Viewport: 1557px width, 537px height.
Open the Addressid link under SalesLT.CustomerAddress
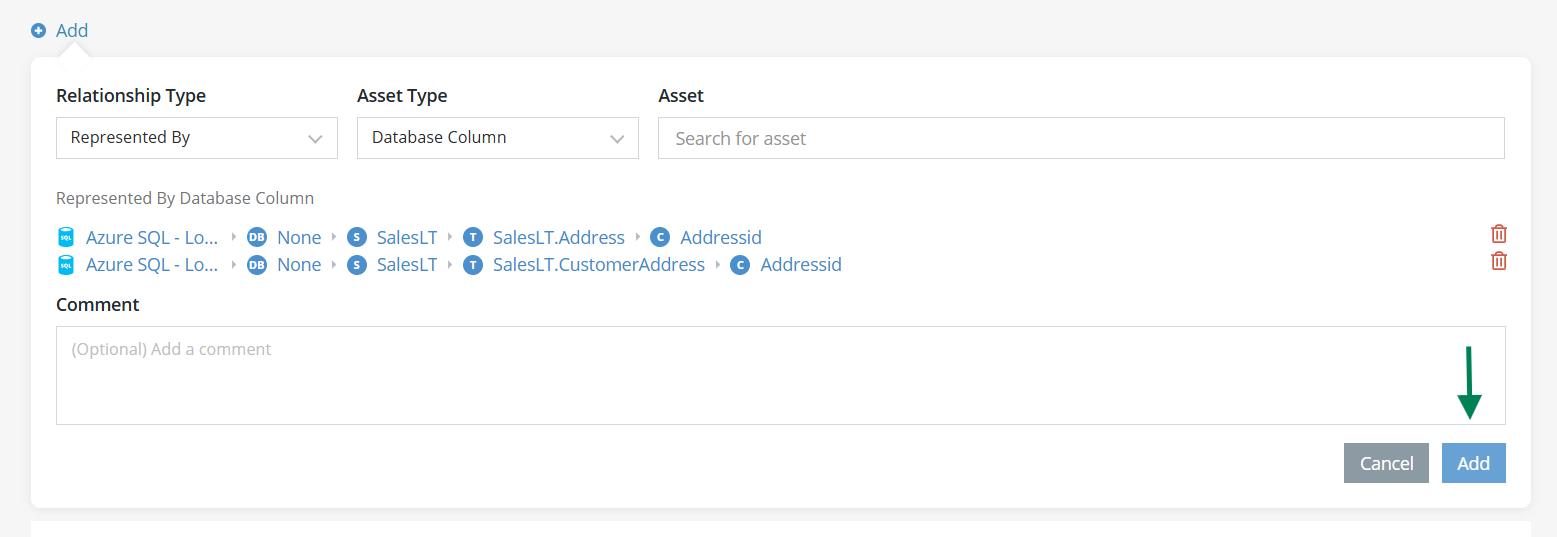point(801,265)
